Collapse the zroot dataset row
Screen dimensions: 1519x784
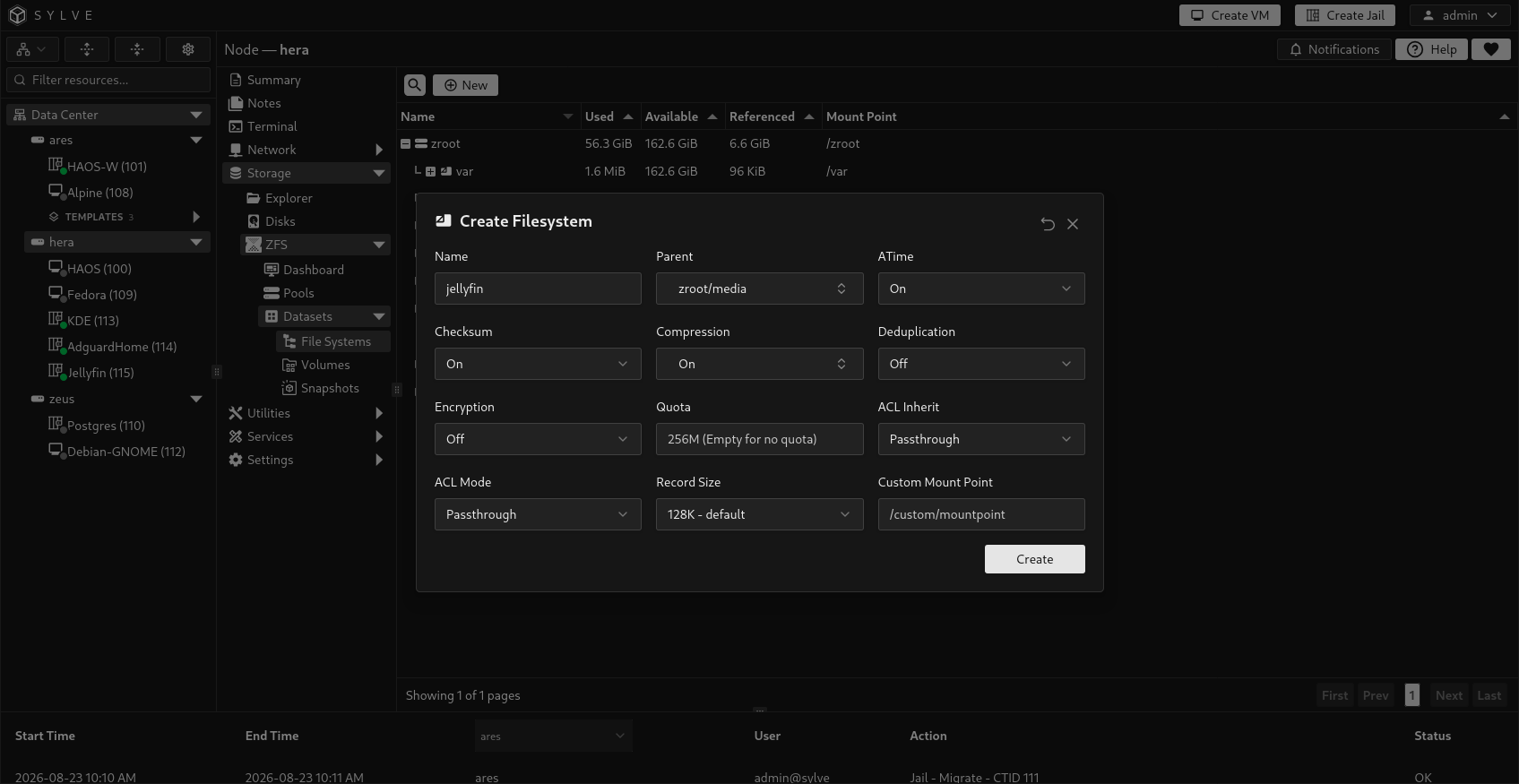[x=405, y=143]
